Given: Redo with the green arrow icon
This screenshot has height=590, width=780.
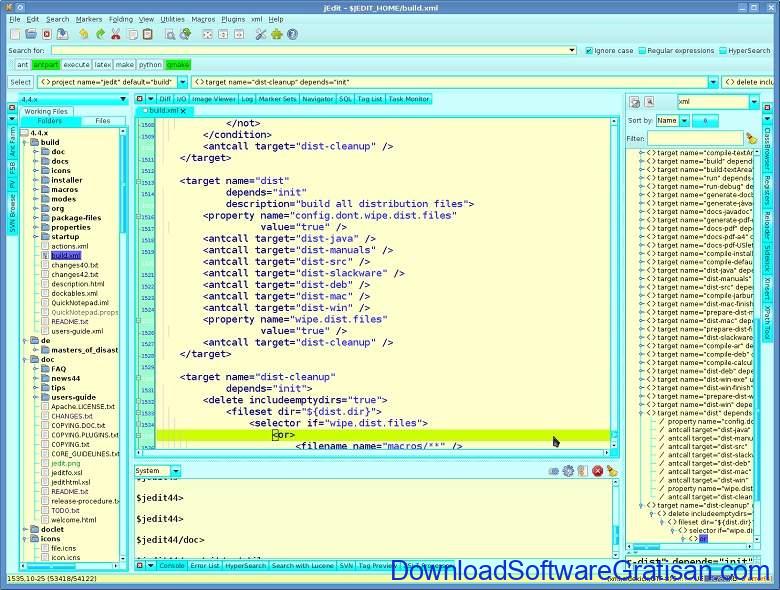Looking at the screenshot, I should click(x=100, y=34).
